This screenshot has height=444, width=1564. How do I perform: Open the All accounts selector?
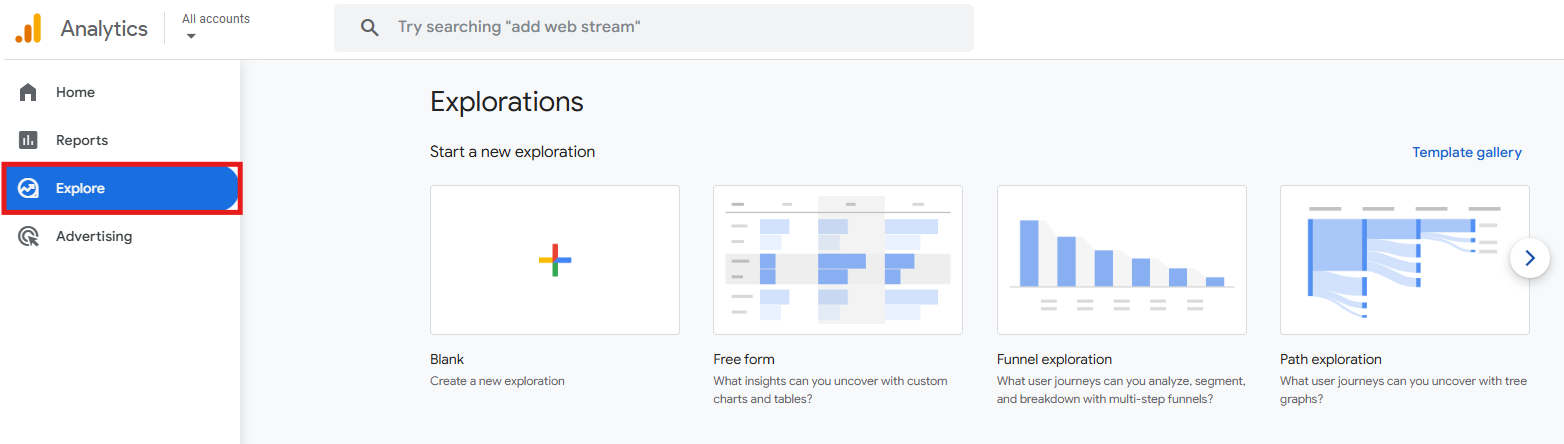pos(216,26)
